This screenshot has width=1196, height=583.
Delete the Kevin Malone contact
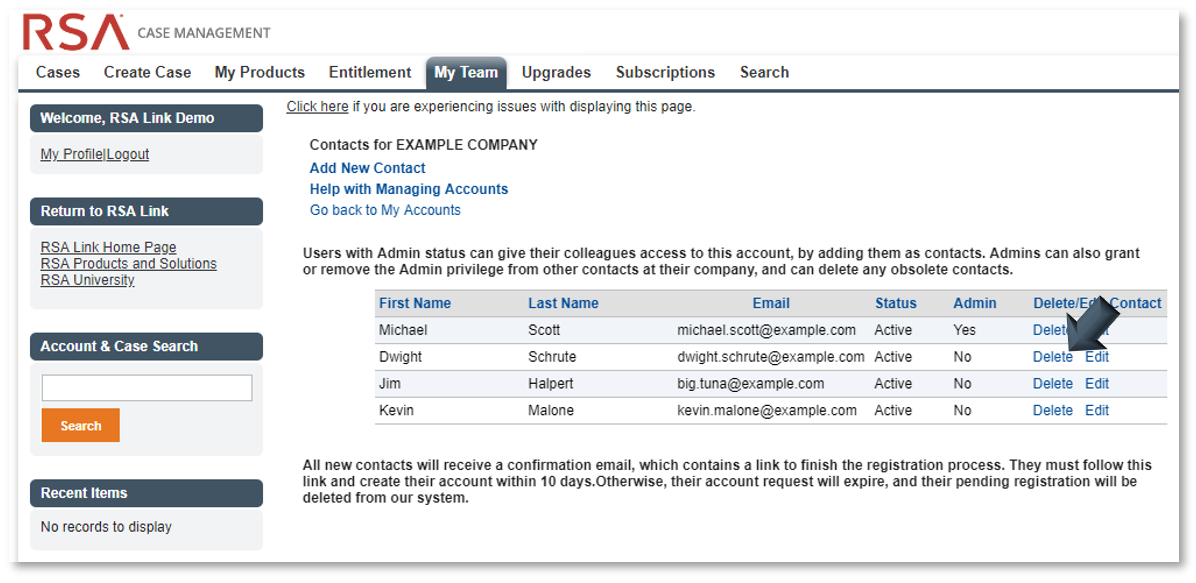pyautogui.click(x=1053, y=411)
